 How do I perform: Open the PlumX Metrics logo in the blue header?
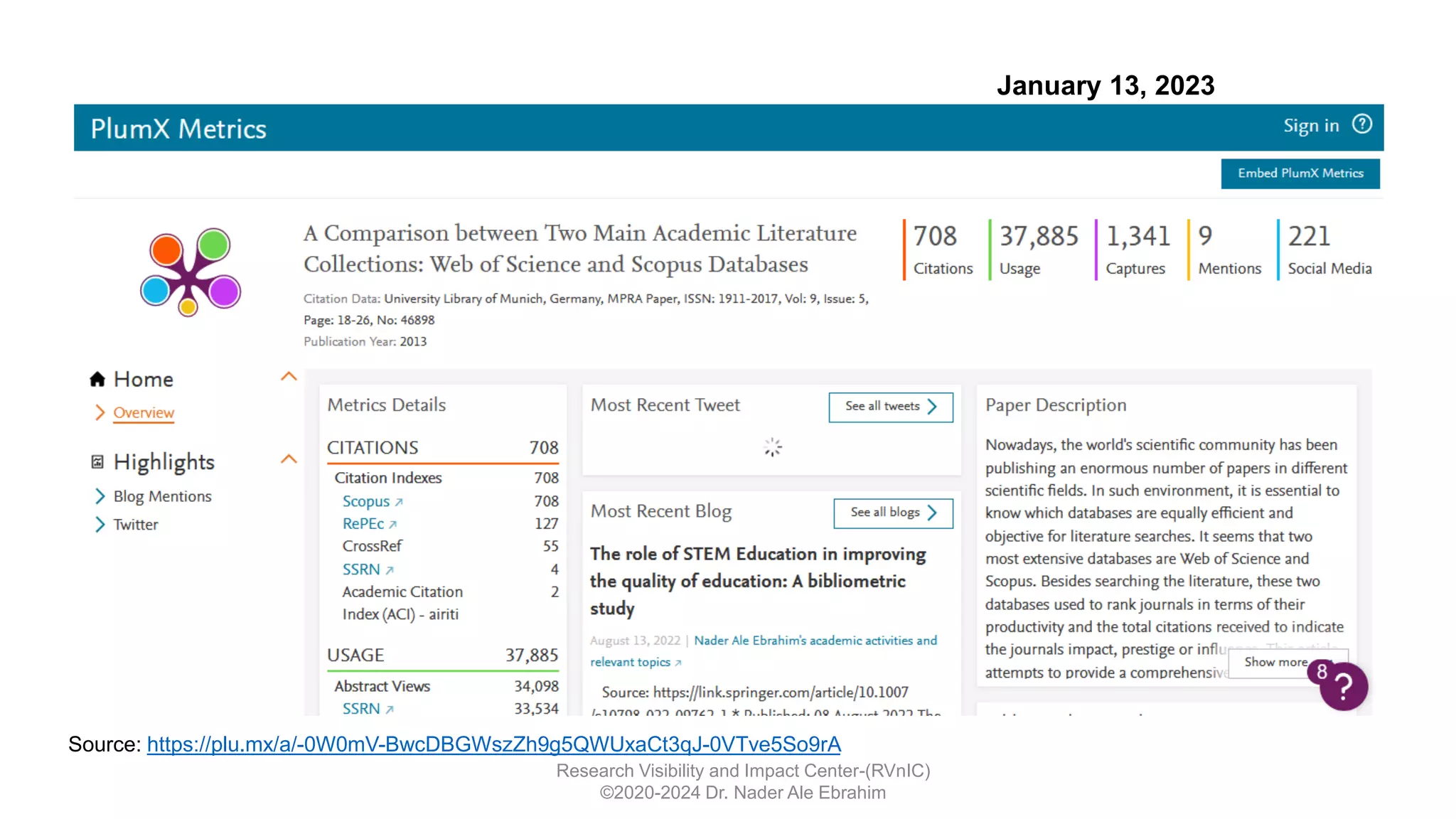[x=178, y=129]
